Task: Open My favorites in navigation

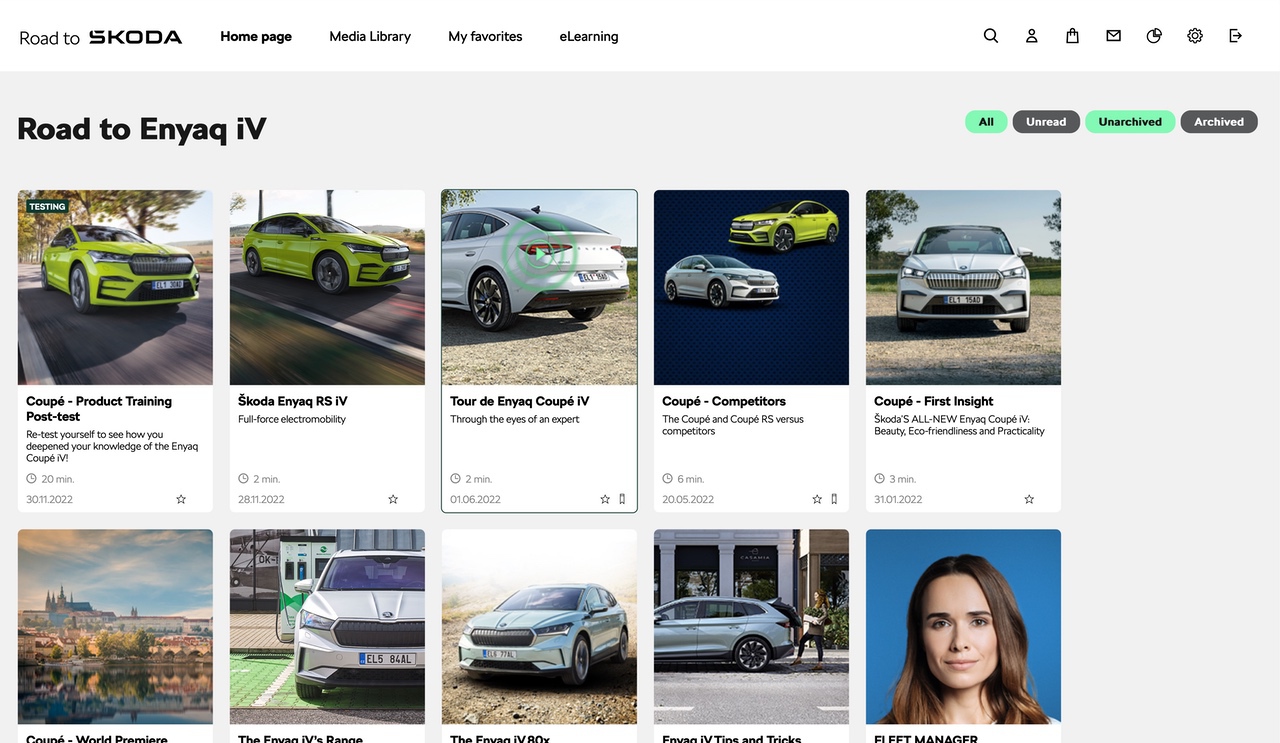Action: point(485,36)
